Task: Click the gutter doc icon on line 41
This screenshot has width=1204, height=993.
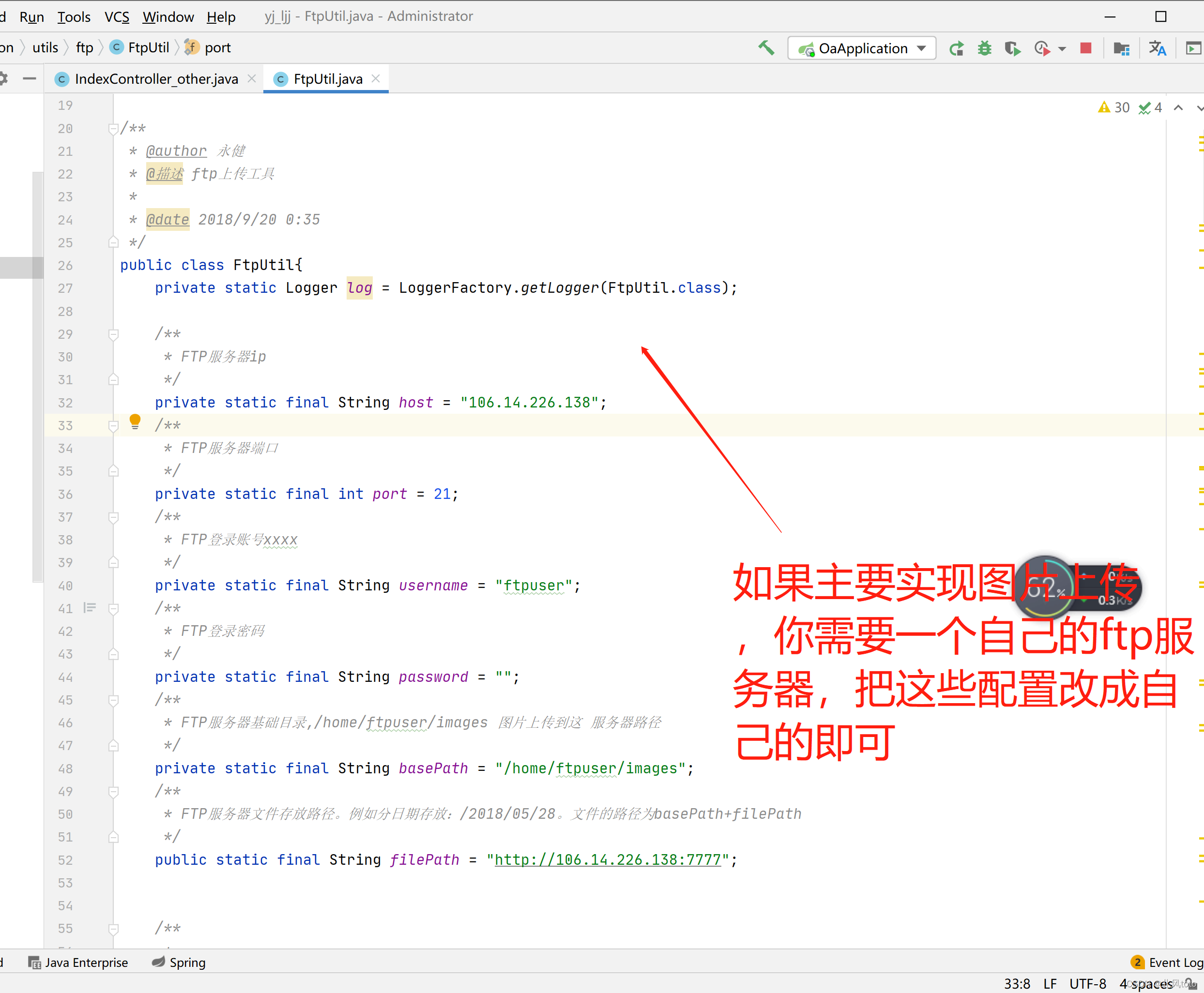Action: (x=90, y=608)
